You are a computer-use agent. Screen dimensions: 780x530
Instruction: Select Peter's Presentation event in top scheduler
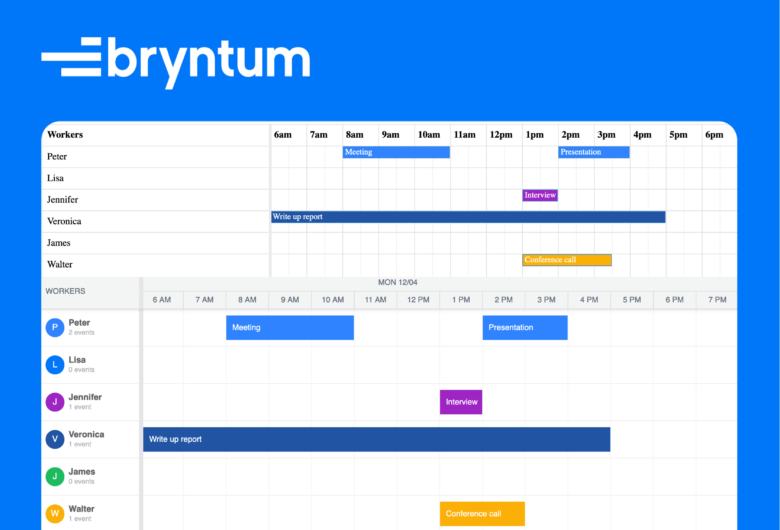point(594,152)
